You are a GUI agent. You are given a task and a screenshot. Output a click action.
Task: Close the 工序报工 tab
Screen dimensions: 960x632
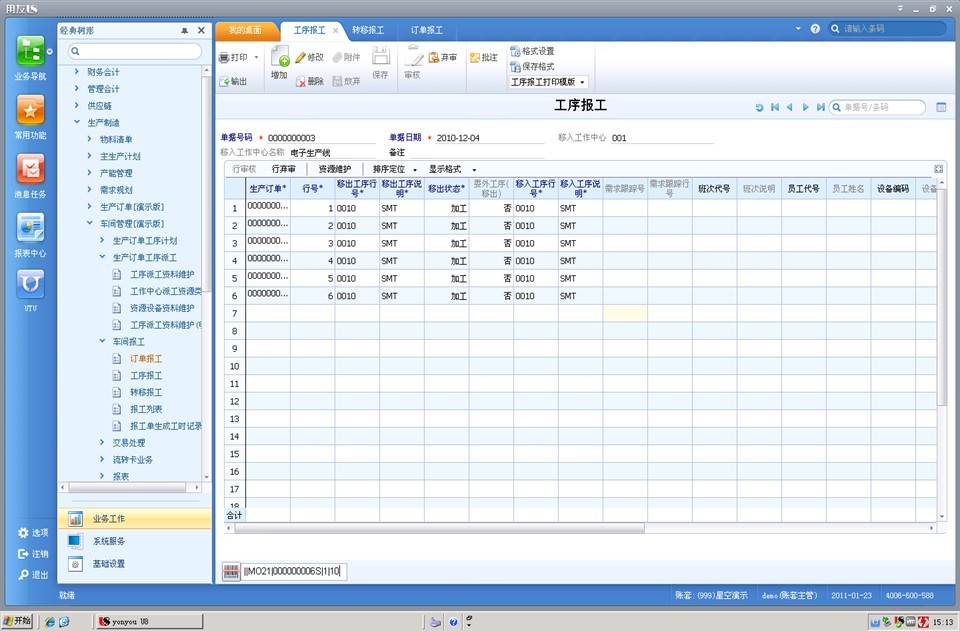coord(336,30)
